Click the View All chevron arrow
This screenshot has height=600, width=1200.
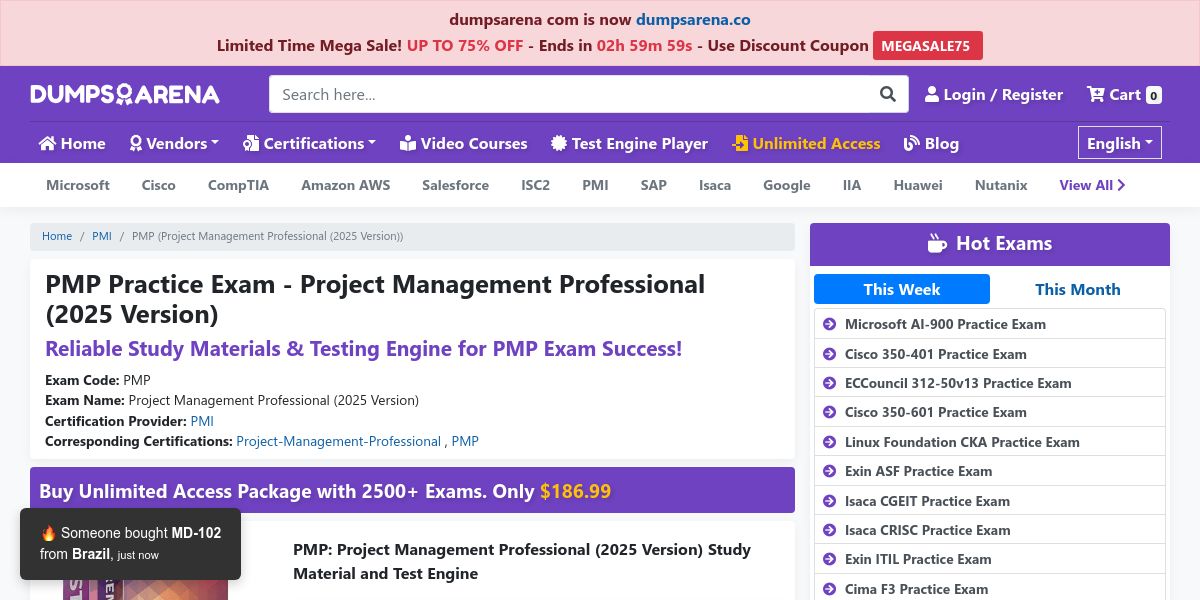(x=1121, y=185)
